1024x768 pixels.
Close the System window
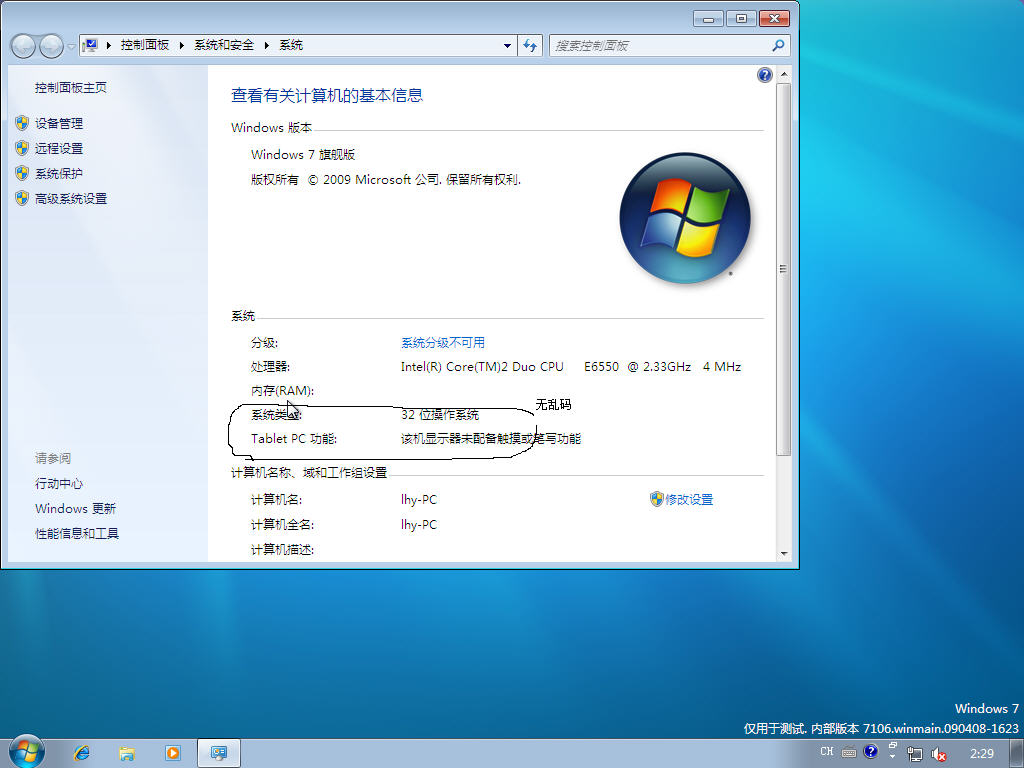coord(775,18)
